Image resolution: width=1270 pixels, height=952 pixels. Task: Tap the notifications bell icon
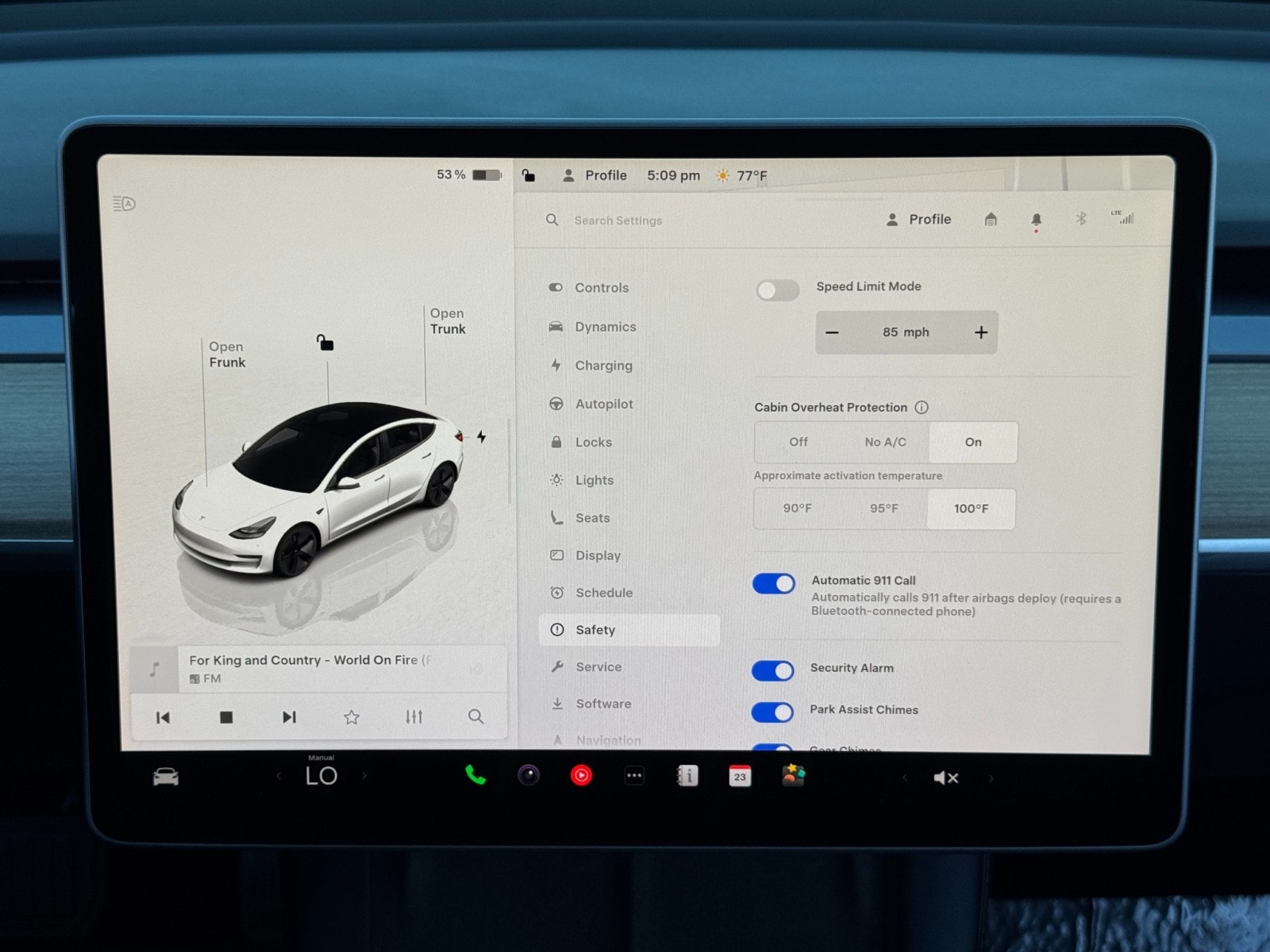tap(1036, 221)
